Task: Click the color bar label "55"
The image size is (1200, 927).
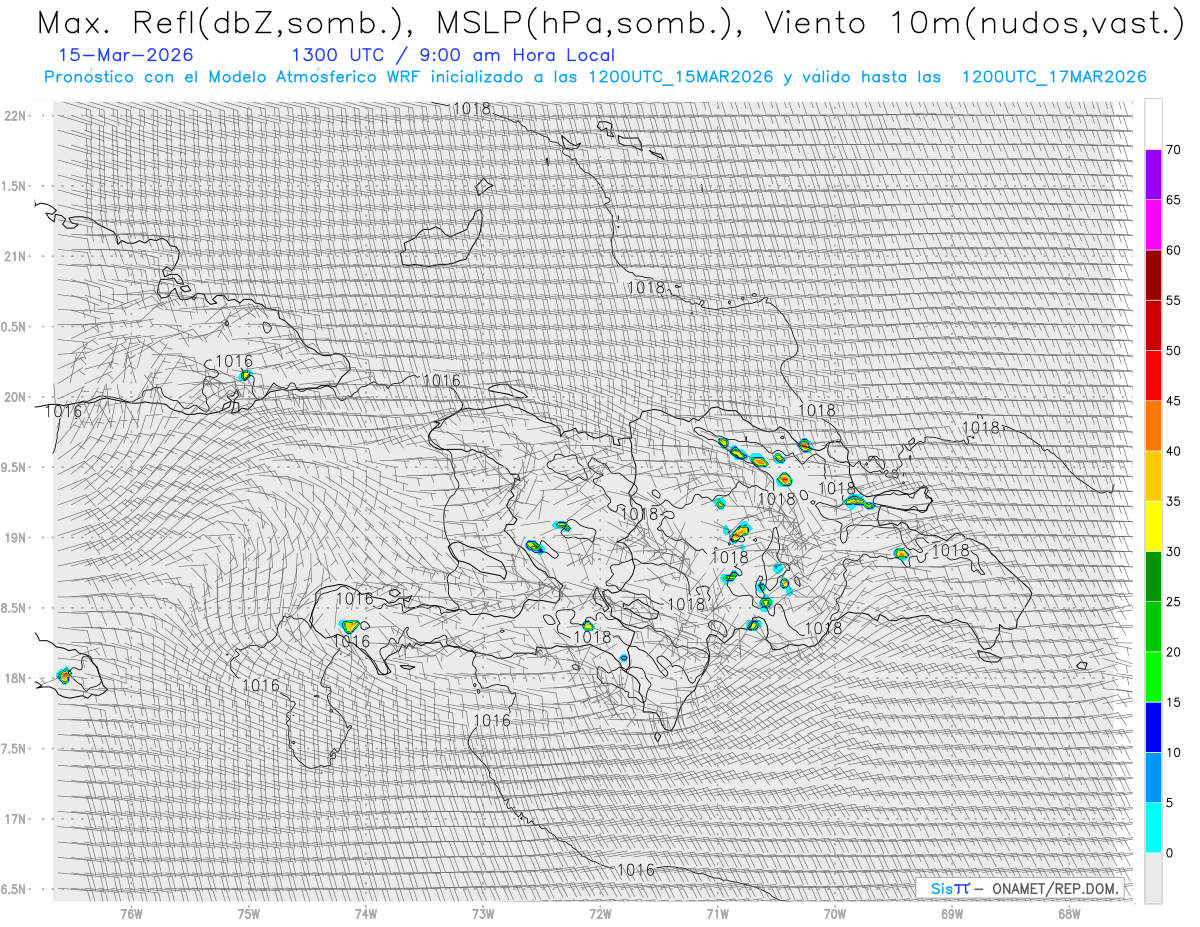Action: coord(1173,300)
